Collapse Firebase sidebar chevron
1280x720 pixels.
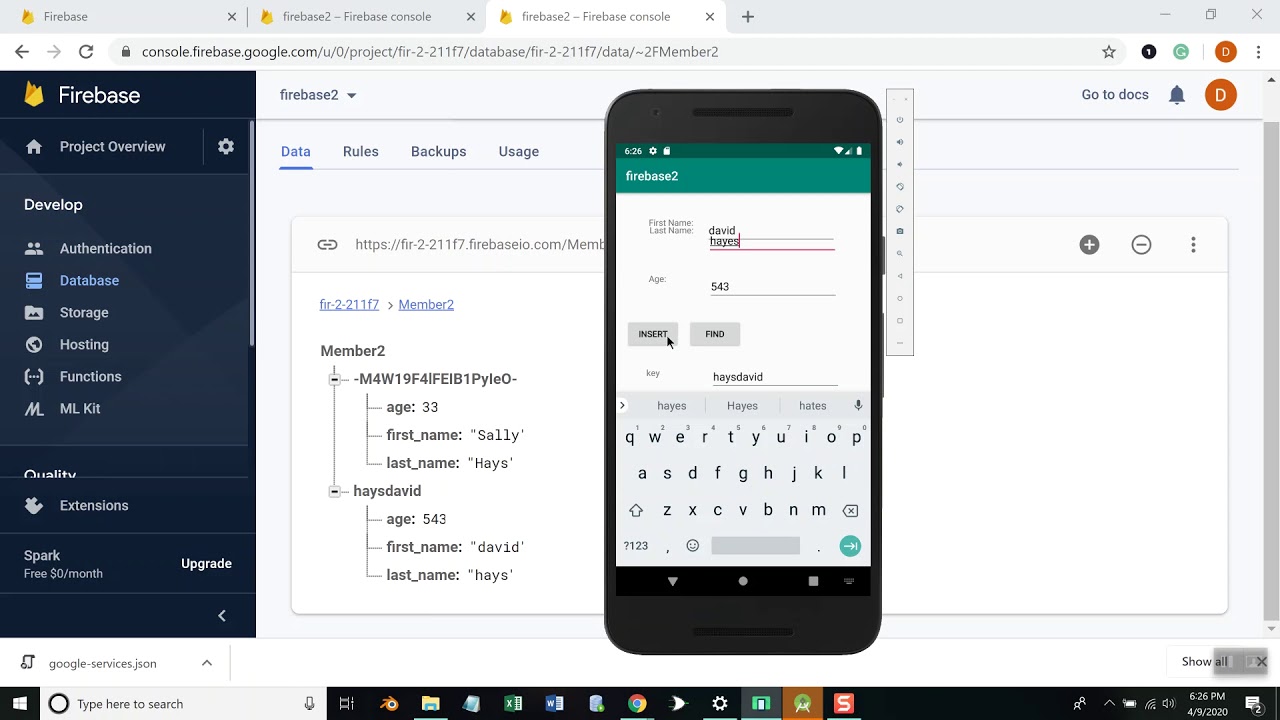222,616
